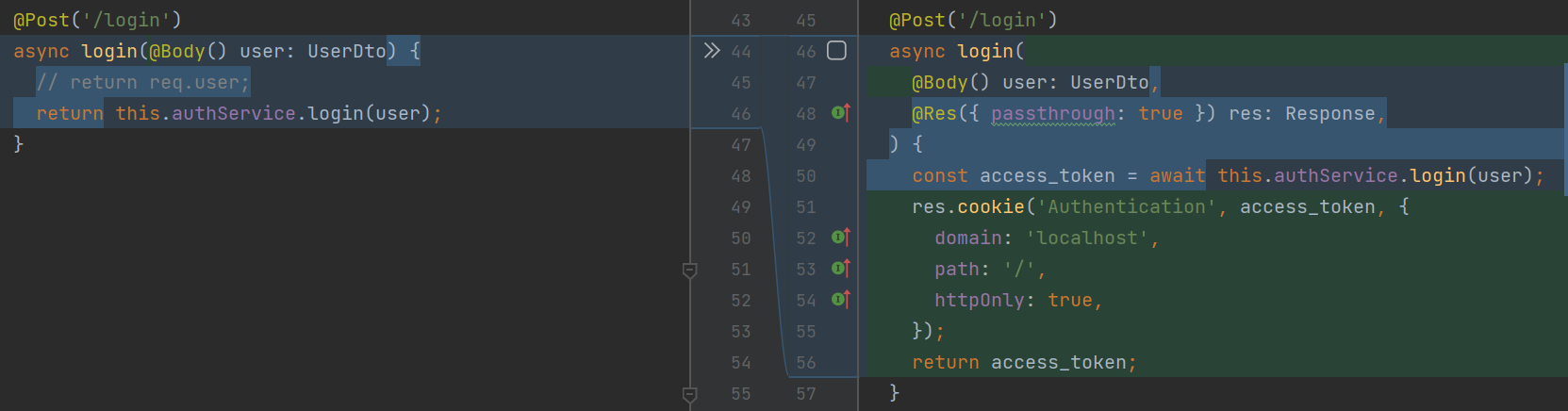Click the "res.cookie('Authentication', access_token, {" line
Screen dimensions: 1568x411
(x=1160, y=206)
